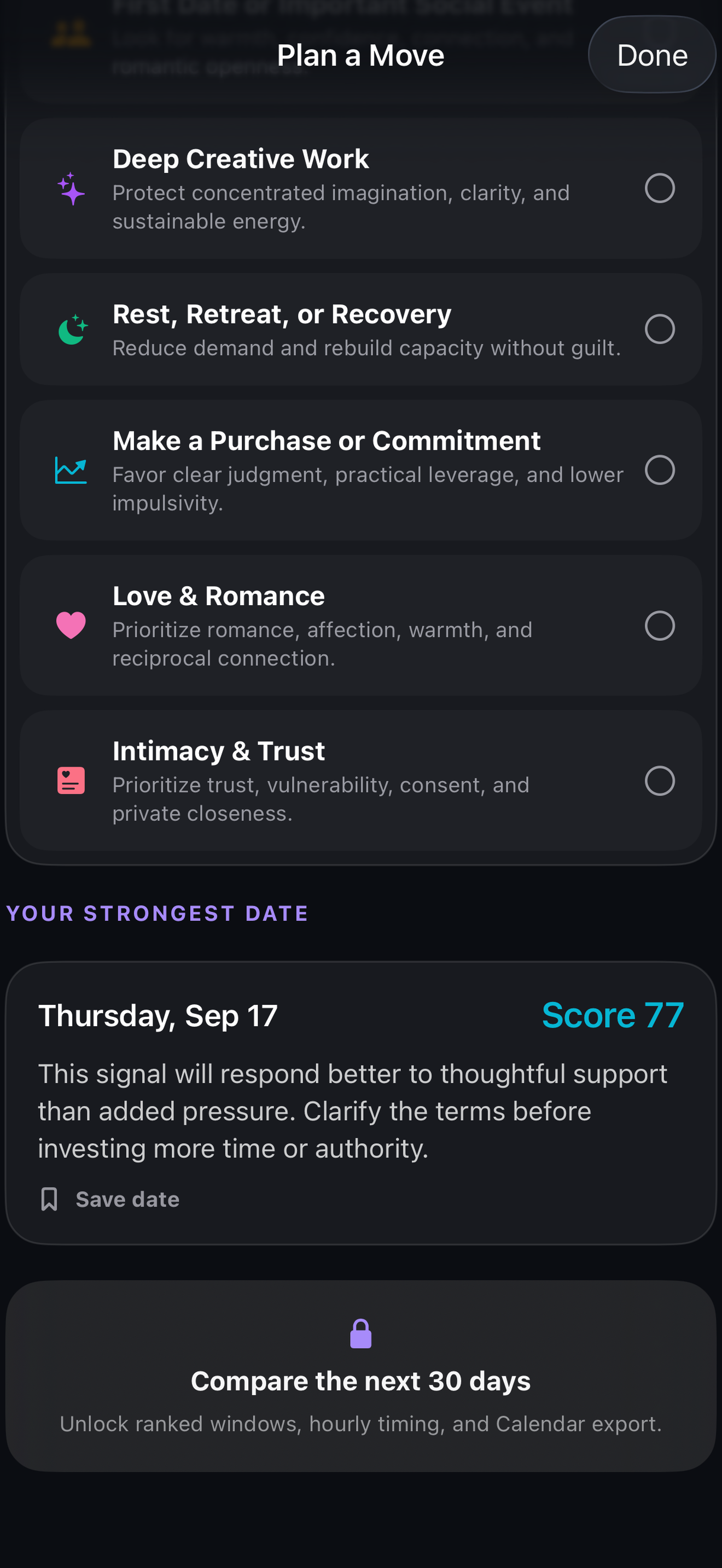
Task: Tap the Love & Romance option title
Action: point(219,596)
